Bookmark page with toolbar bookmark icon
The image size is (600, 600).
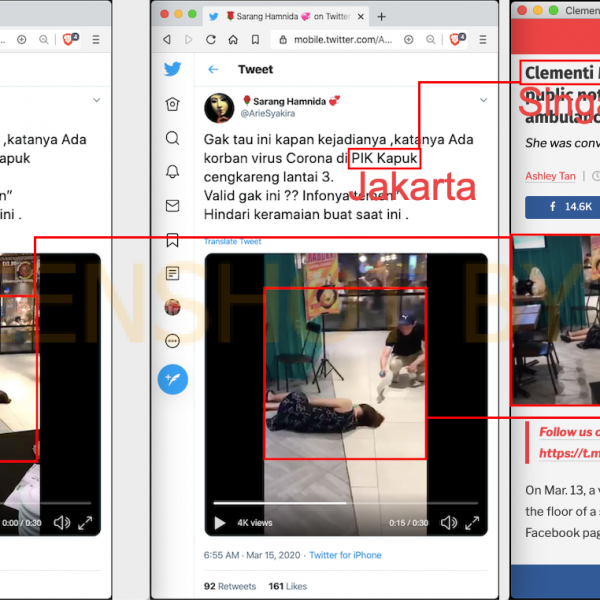[255, 39]
